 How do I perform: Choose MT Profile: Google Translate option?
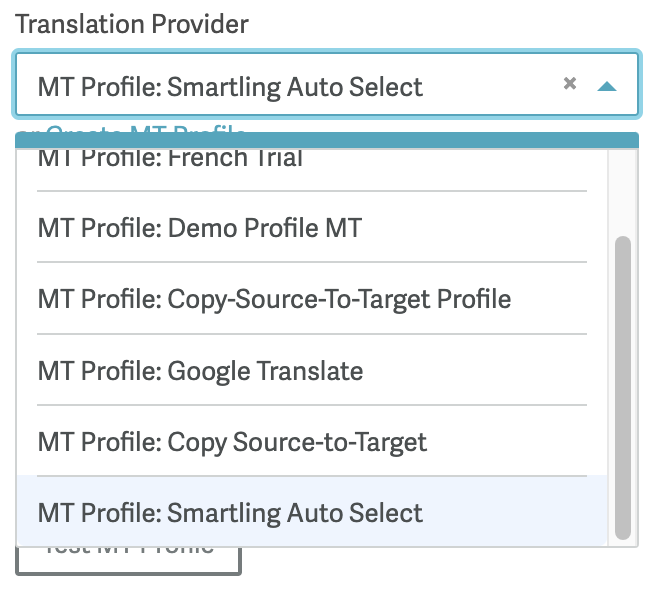click(312, 370)
